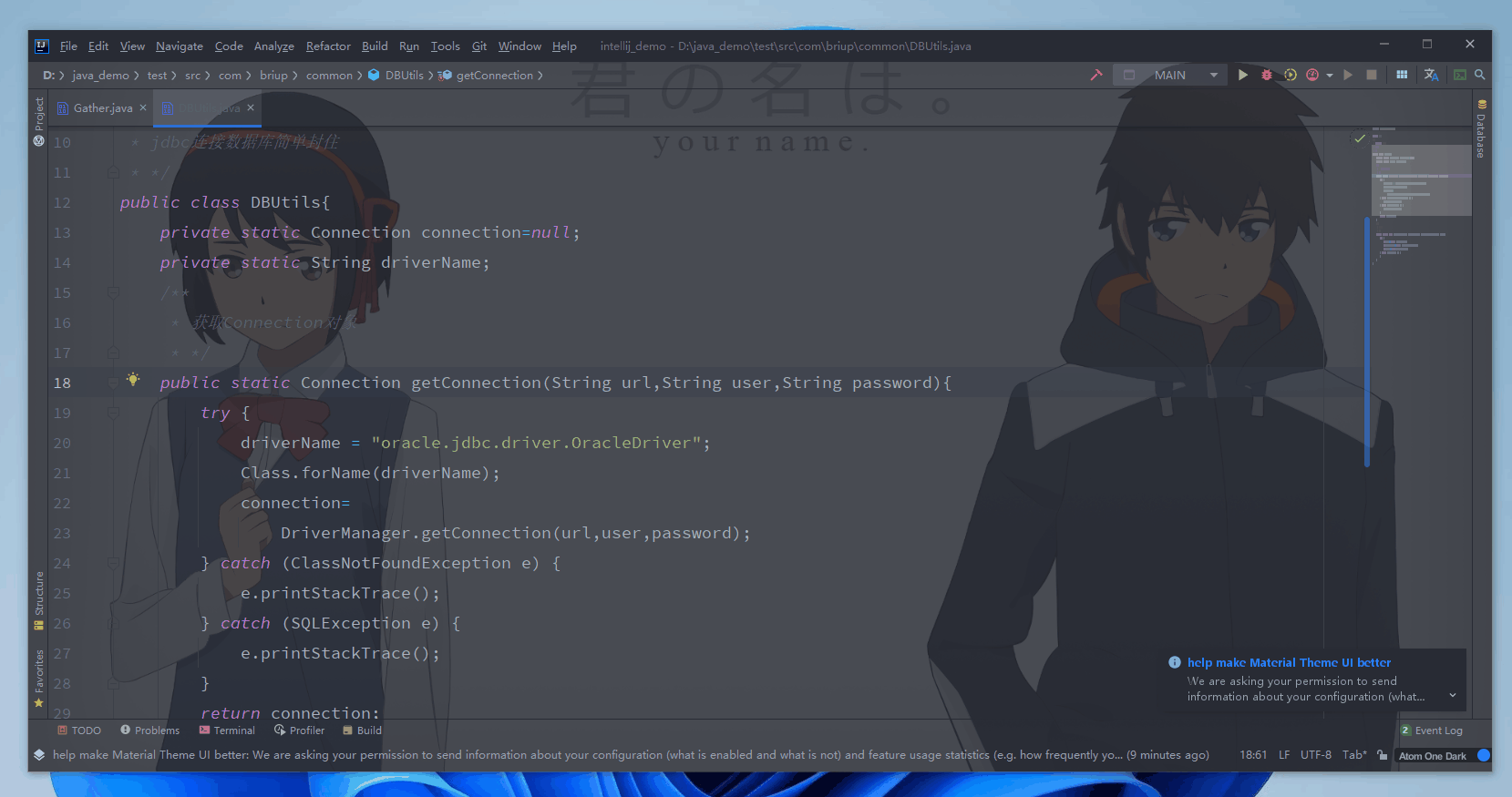Click the info icon in the Material Theme notification

pos(1175,662)
